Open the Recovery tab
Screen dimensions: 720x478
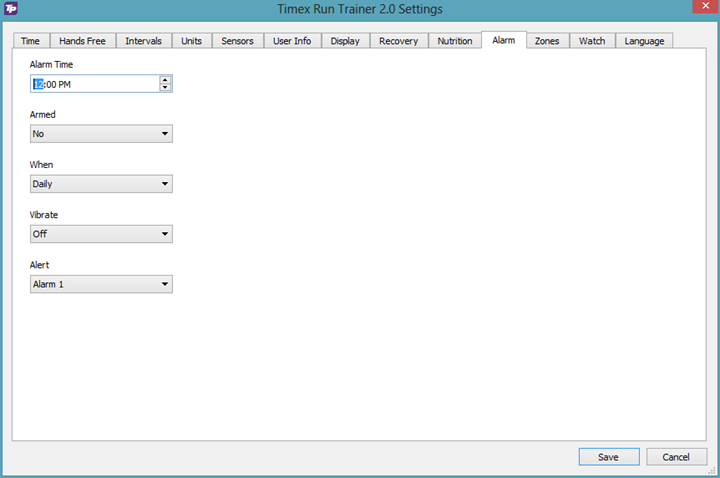398,41
